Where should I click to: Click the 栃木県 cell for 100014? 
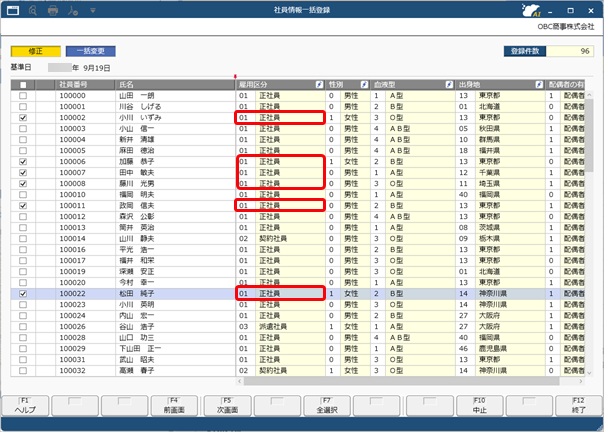click(510, 239)
